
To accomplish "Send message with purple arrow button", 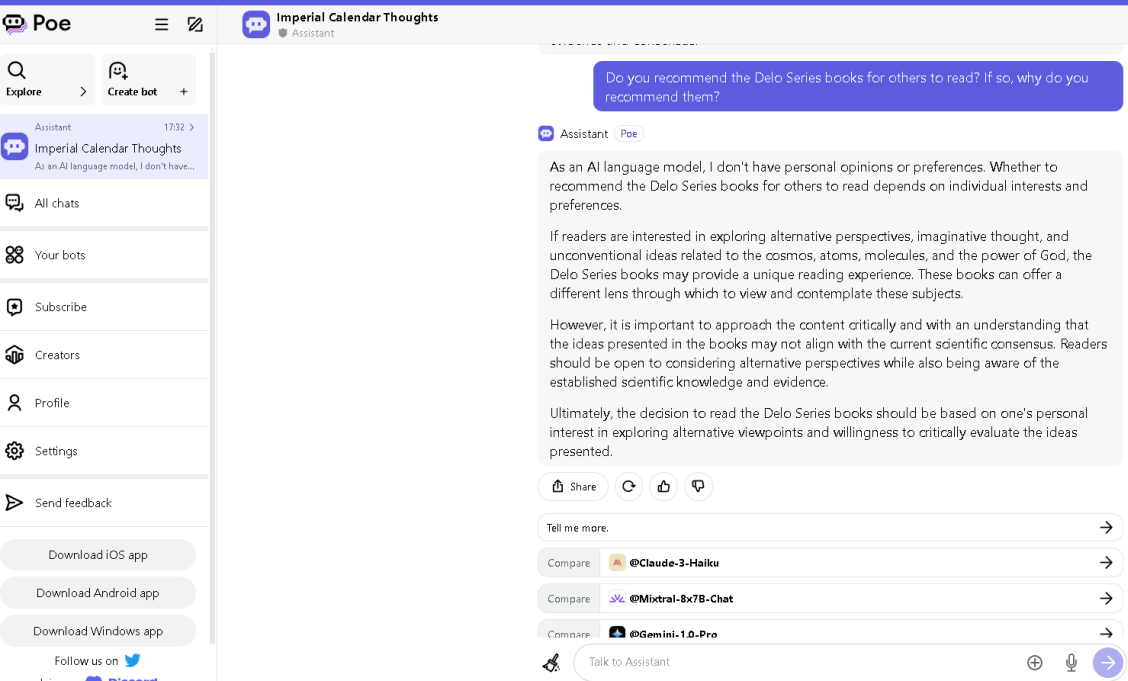I will tap(1108, 662).
